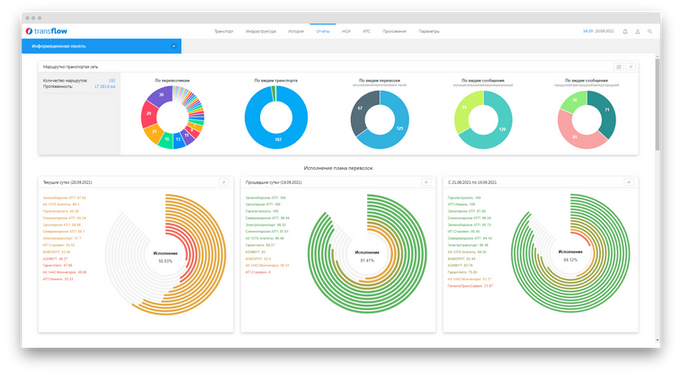Click the search magnifier icon

coord(650,31)
